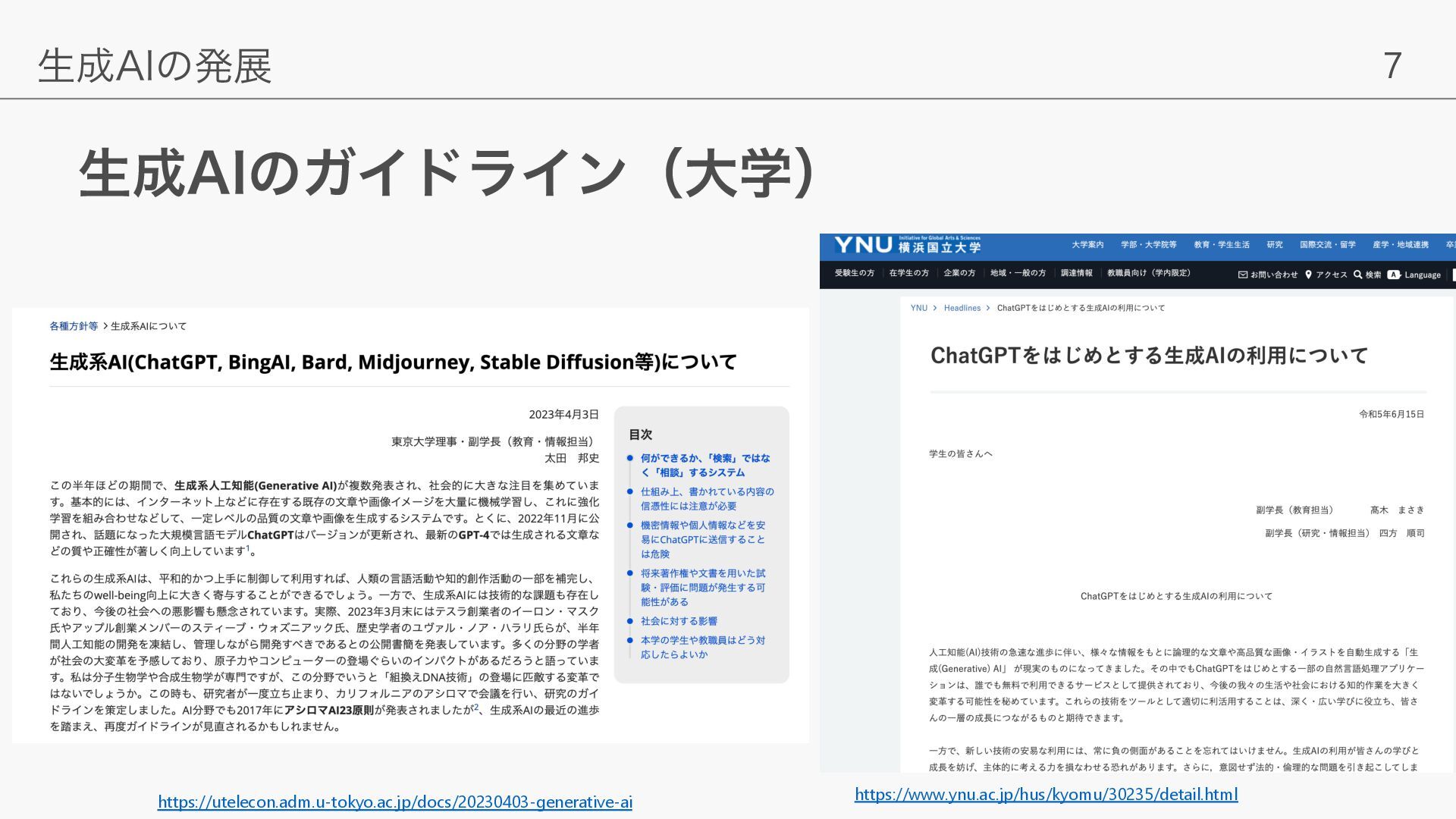Open 学部・大学院等 menu item
The width and height of the screenshot is (1456, 819).
pos(1149,244)
